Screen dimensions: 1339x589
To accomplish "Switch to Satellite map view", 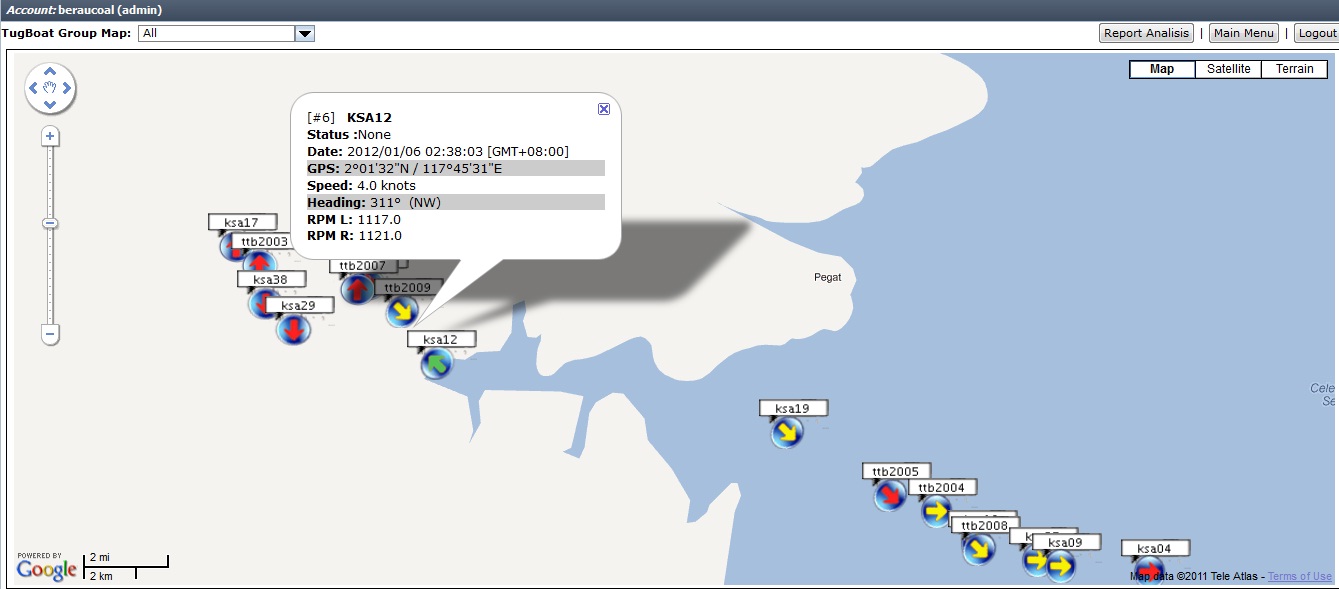I will tap(1228, 69).
